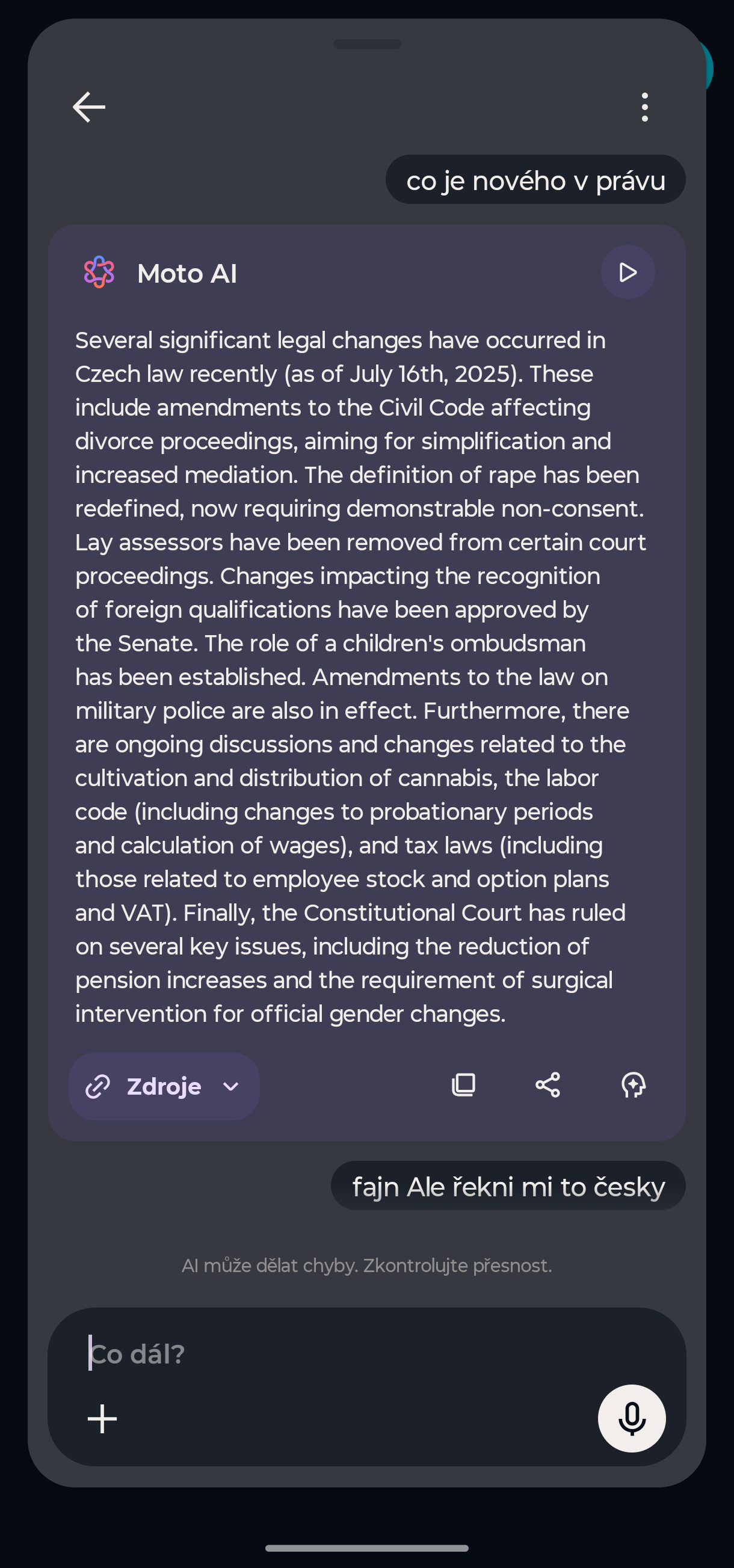The height and width of the screenshot is (1568, 734).
Task: Tap the Moto AI title label
Action: [187, 274]
